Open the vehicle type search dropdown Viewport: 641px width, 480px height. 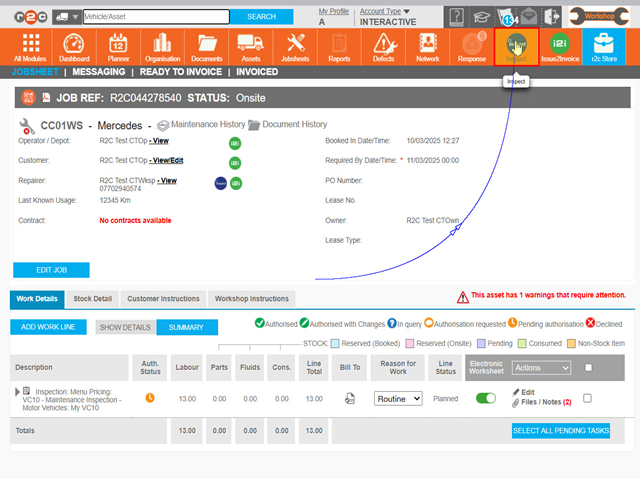(x=66, y=17)
